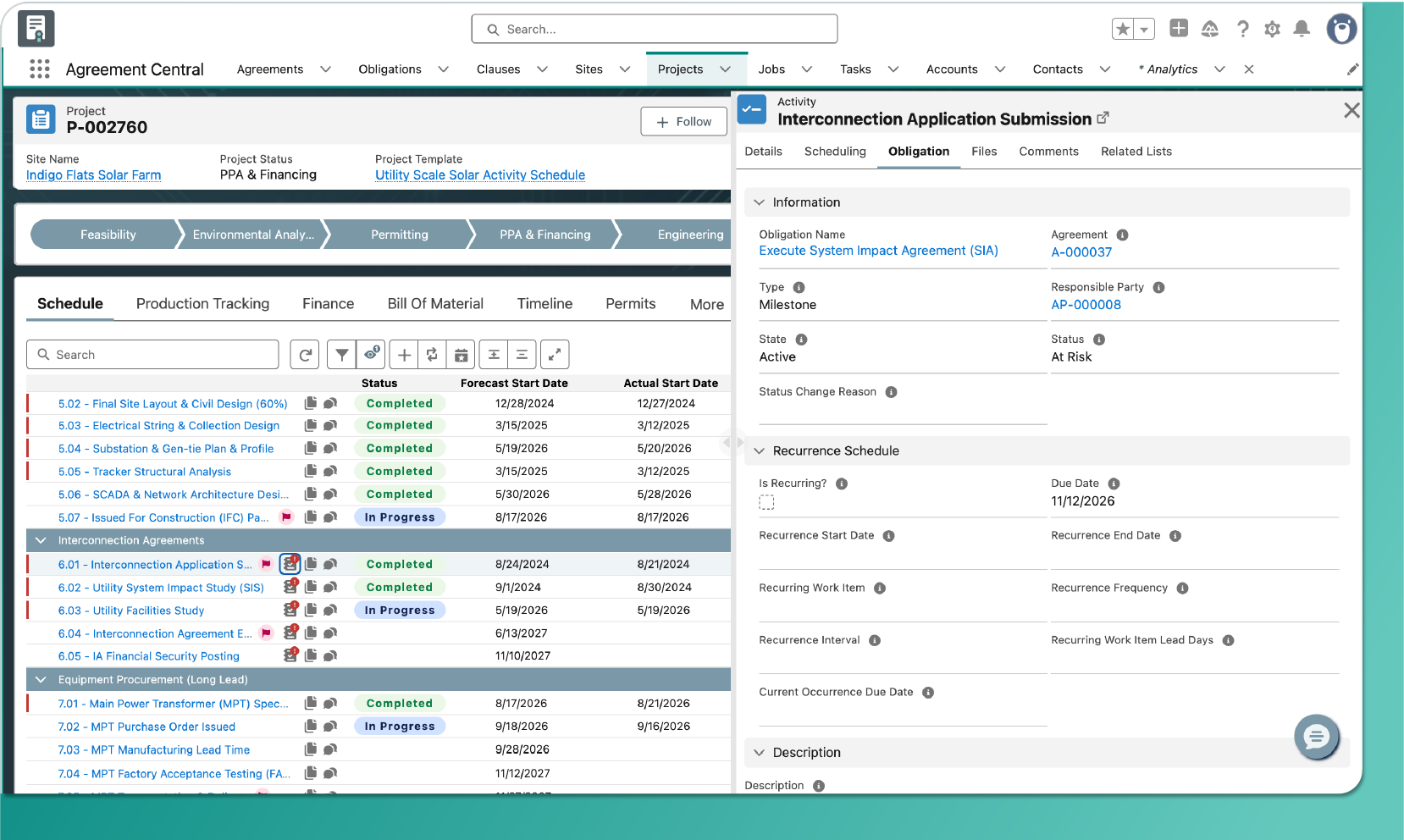Open user profile avatar
The height and width of the screenshot is (840, 1404).
pyautogui.click(x=1341, y=29)
